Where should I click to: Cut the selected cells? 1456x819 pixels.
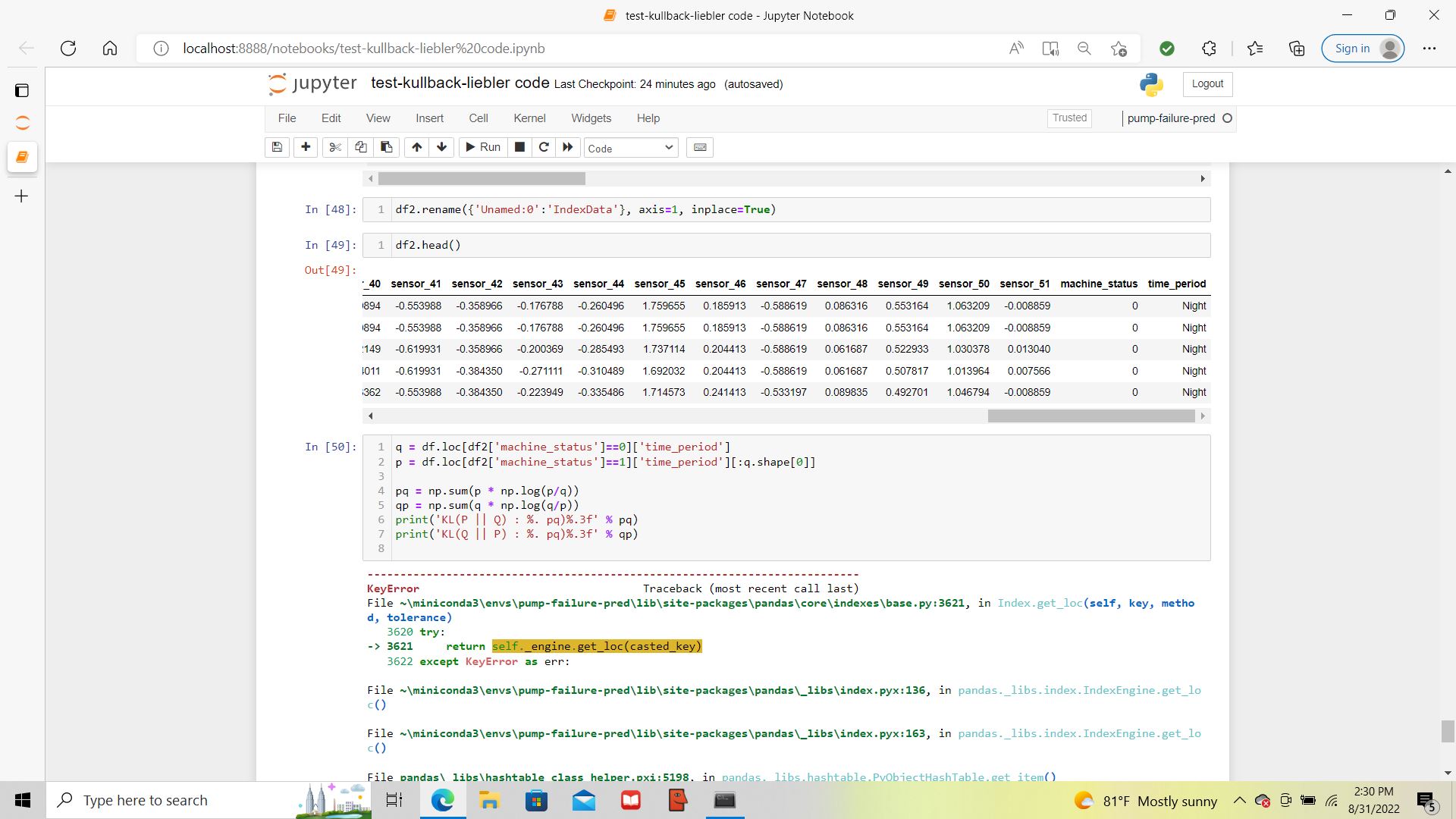tap(335, 147)
